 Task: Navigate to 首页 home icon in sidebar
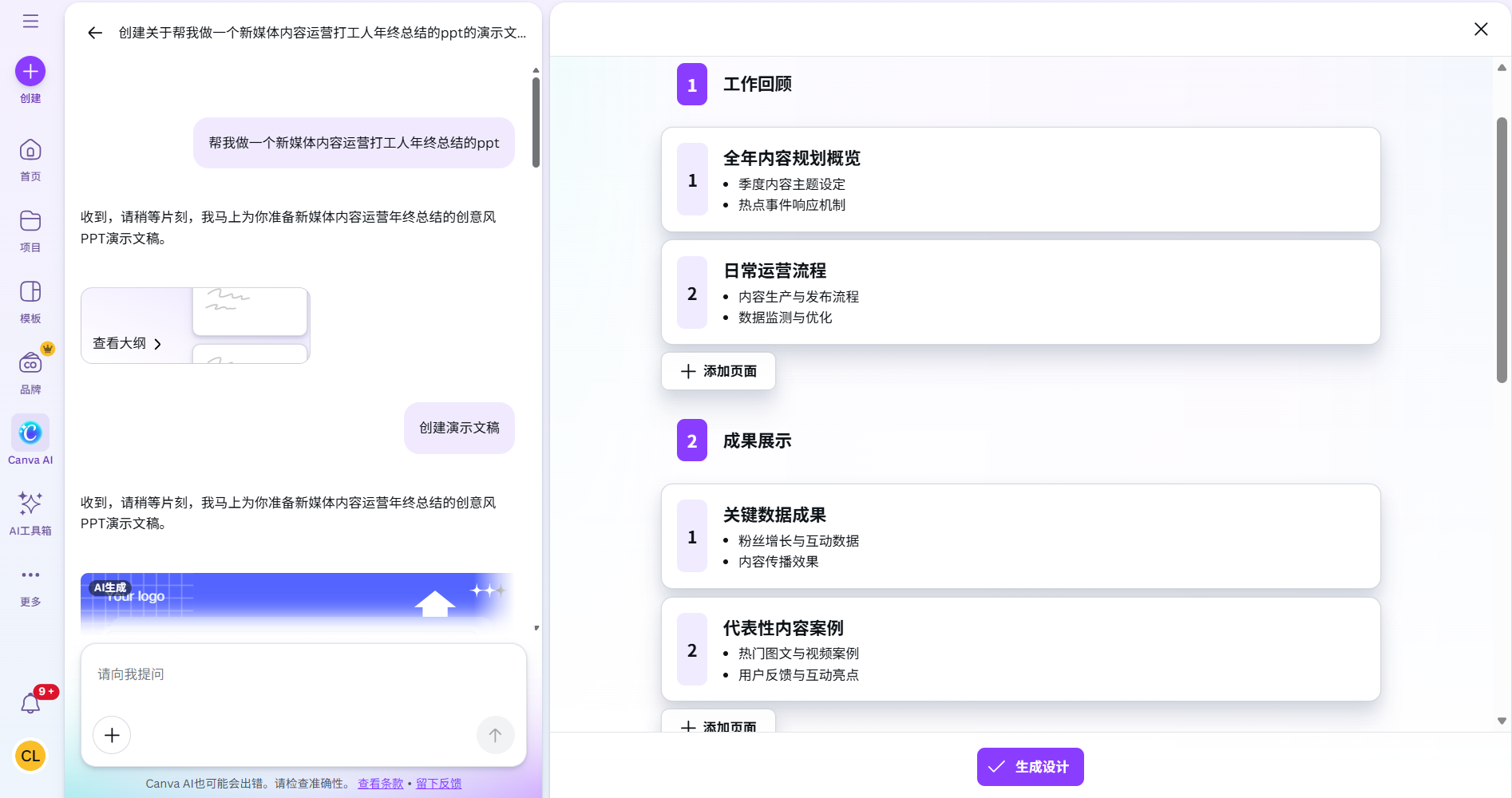coord(30,150)
